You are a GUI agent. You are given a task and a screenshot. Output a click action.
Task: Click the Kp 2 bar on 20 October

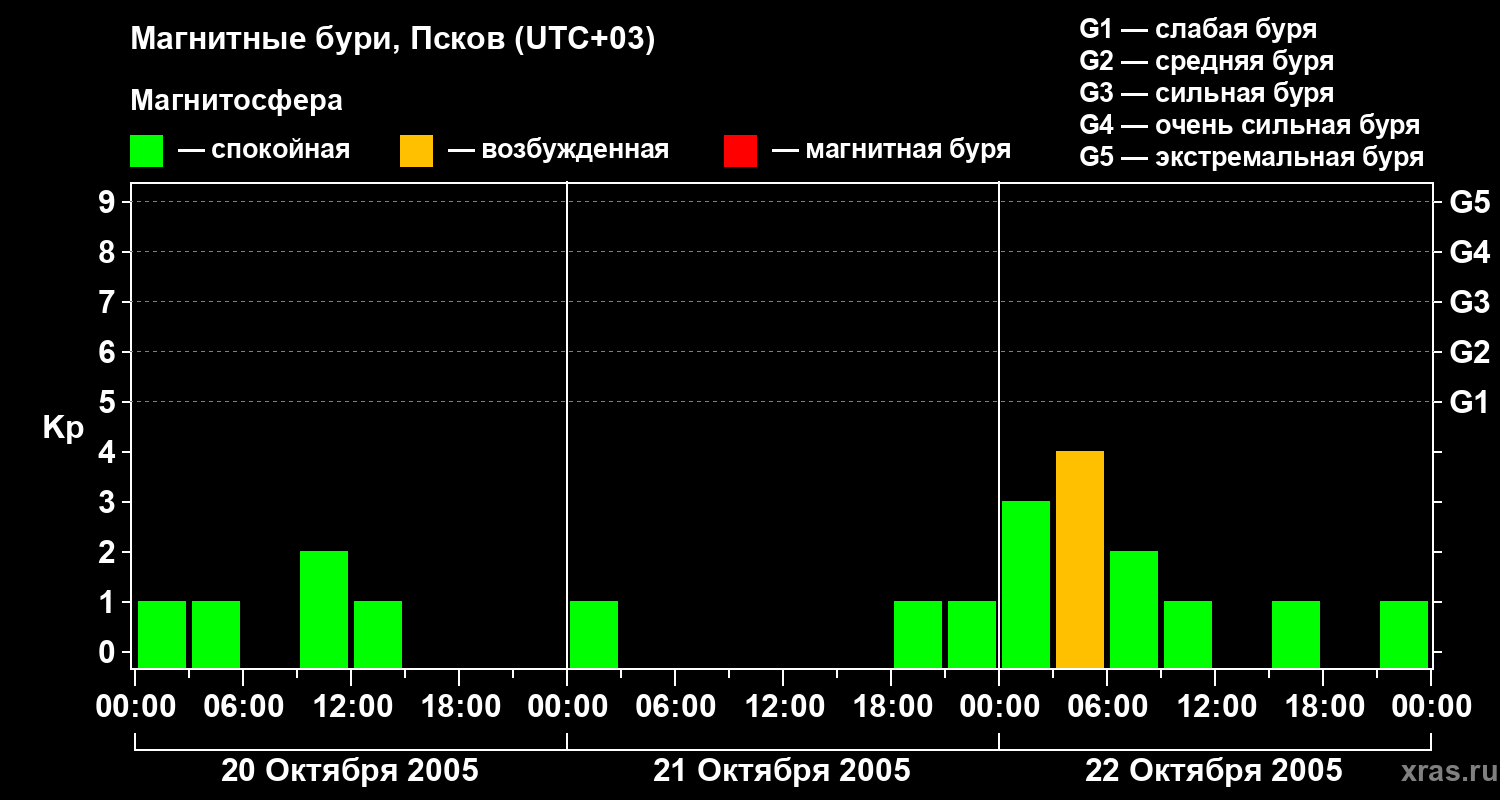pos(324,609)
